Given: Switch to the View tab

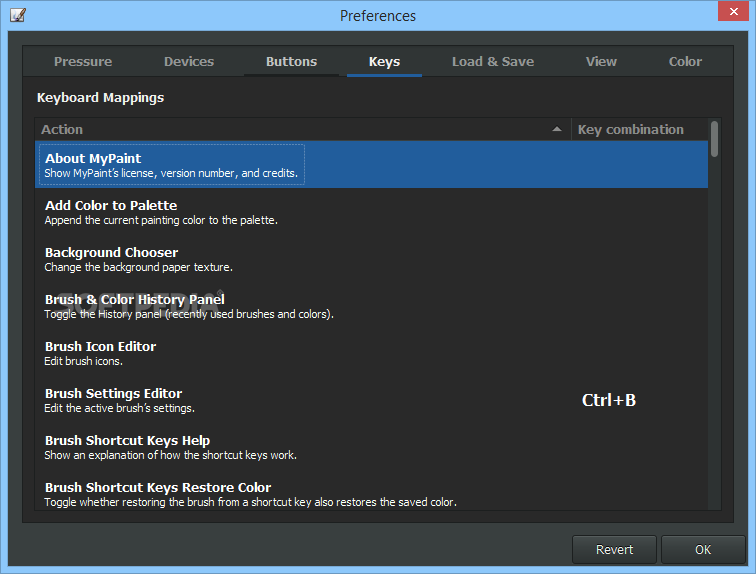Looking at the screenshot, I should coord(601,62).
